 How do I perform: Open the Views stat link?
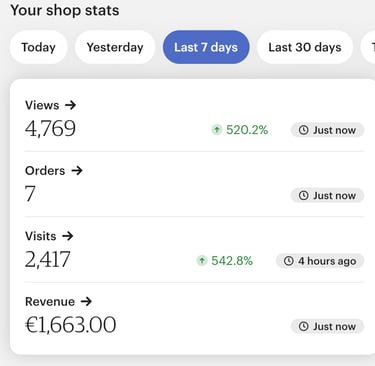[x=51, y=105]
